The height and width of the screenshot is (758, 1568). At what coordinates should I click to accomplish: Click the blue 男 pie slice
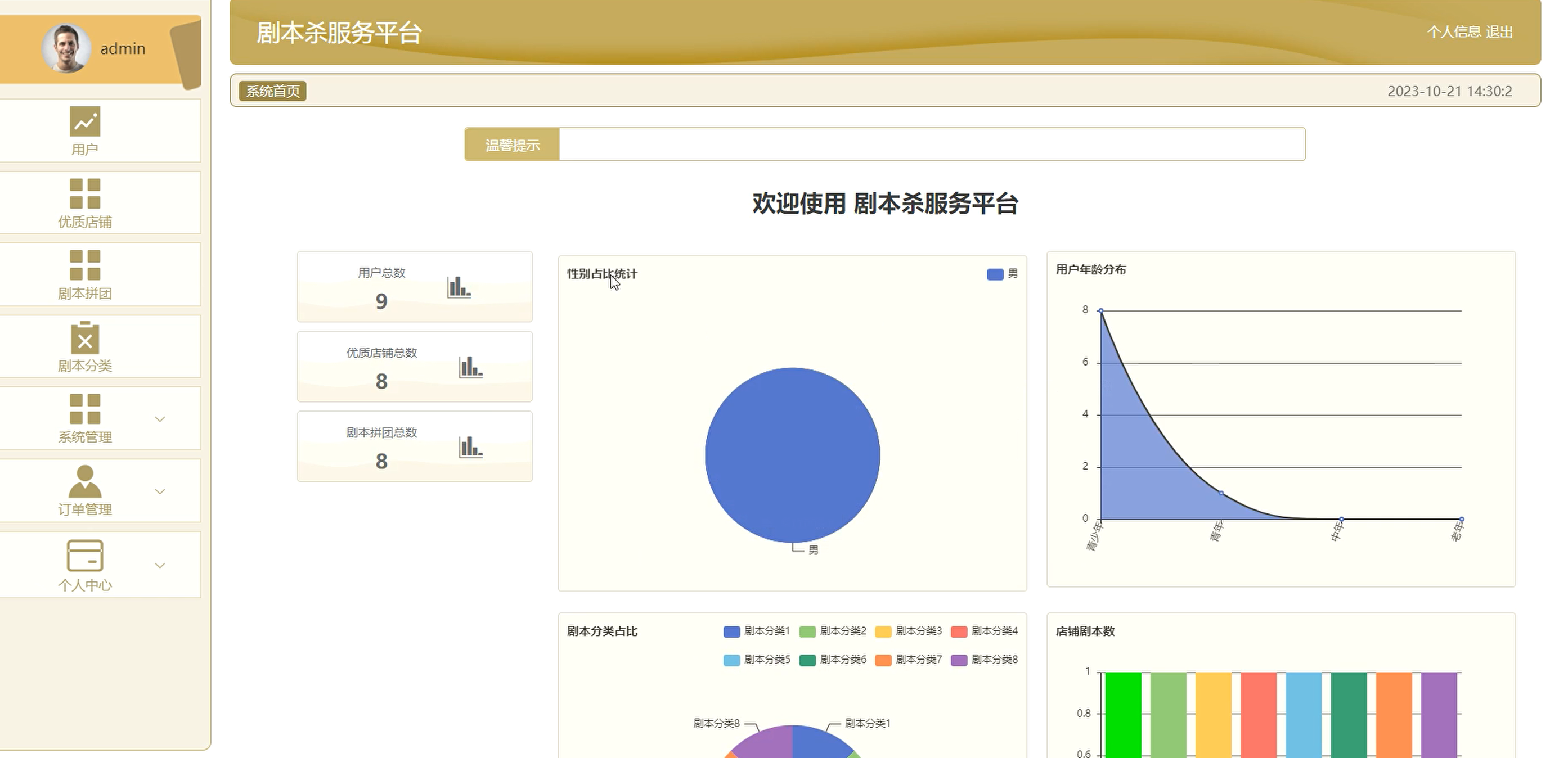[x=793, y=455]
